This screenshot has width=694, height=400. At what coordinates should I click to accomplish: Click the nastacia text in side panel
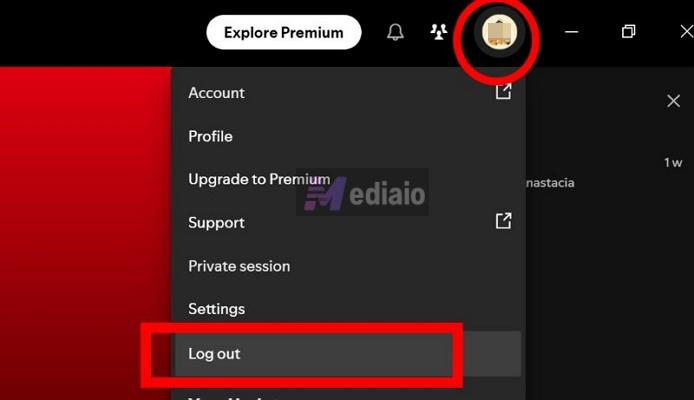550,183
